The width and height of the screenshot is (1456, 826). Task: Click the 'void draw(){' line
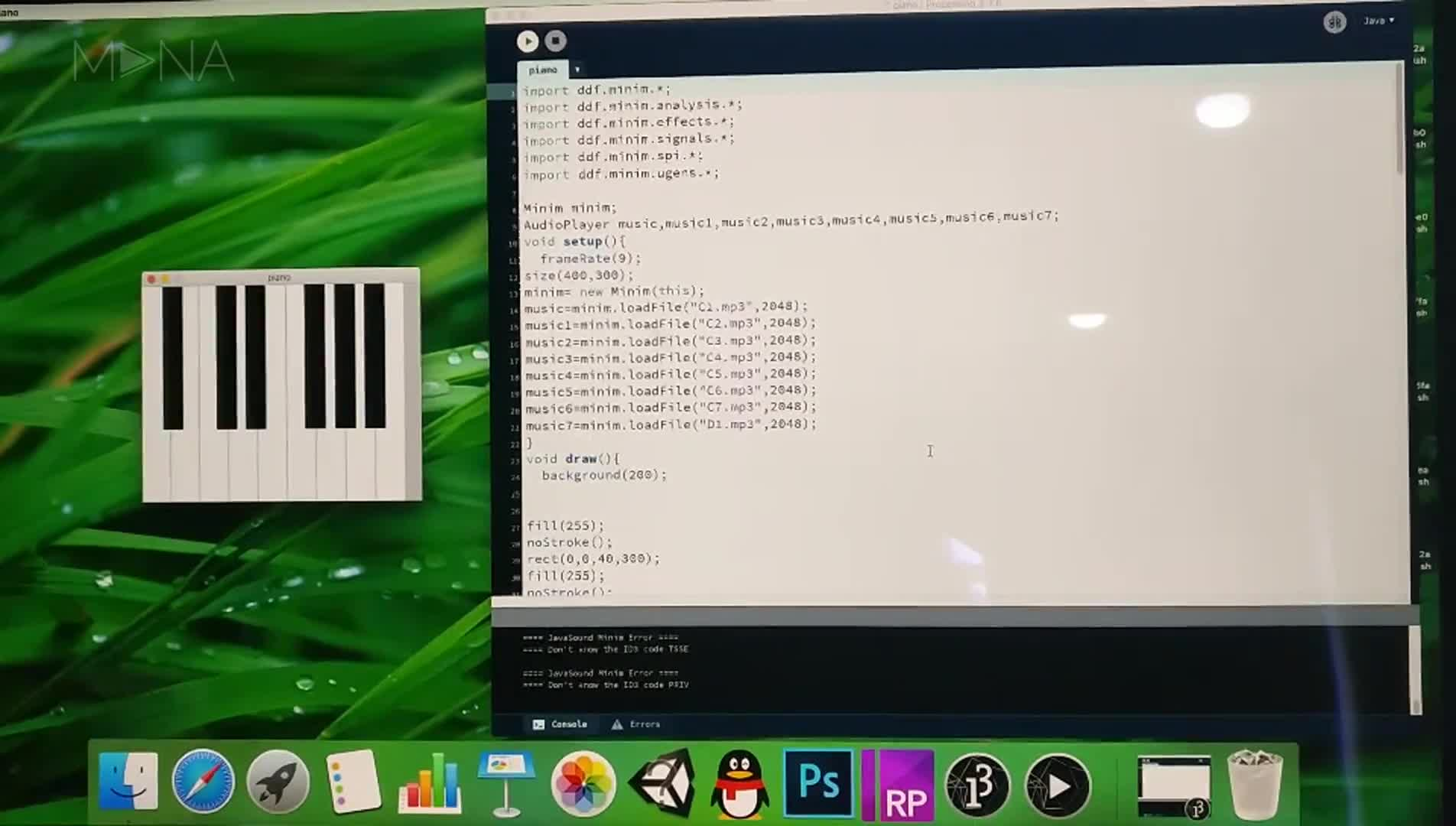(x=573, y=459)
